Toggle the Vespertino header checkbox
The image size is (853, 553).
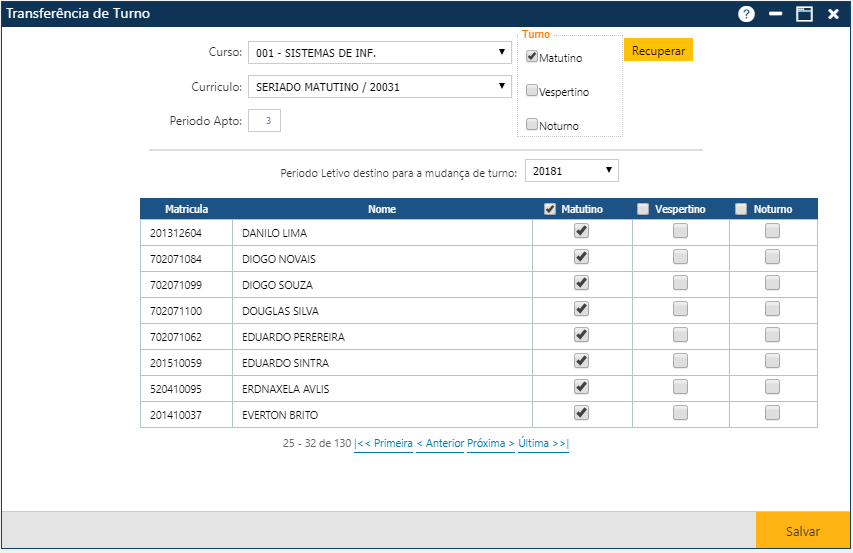pyautogui.click(x=643, y=209)
